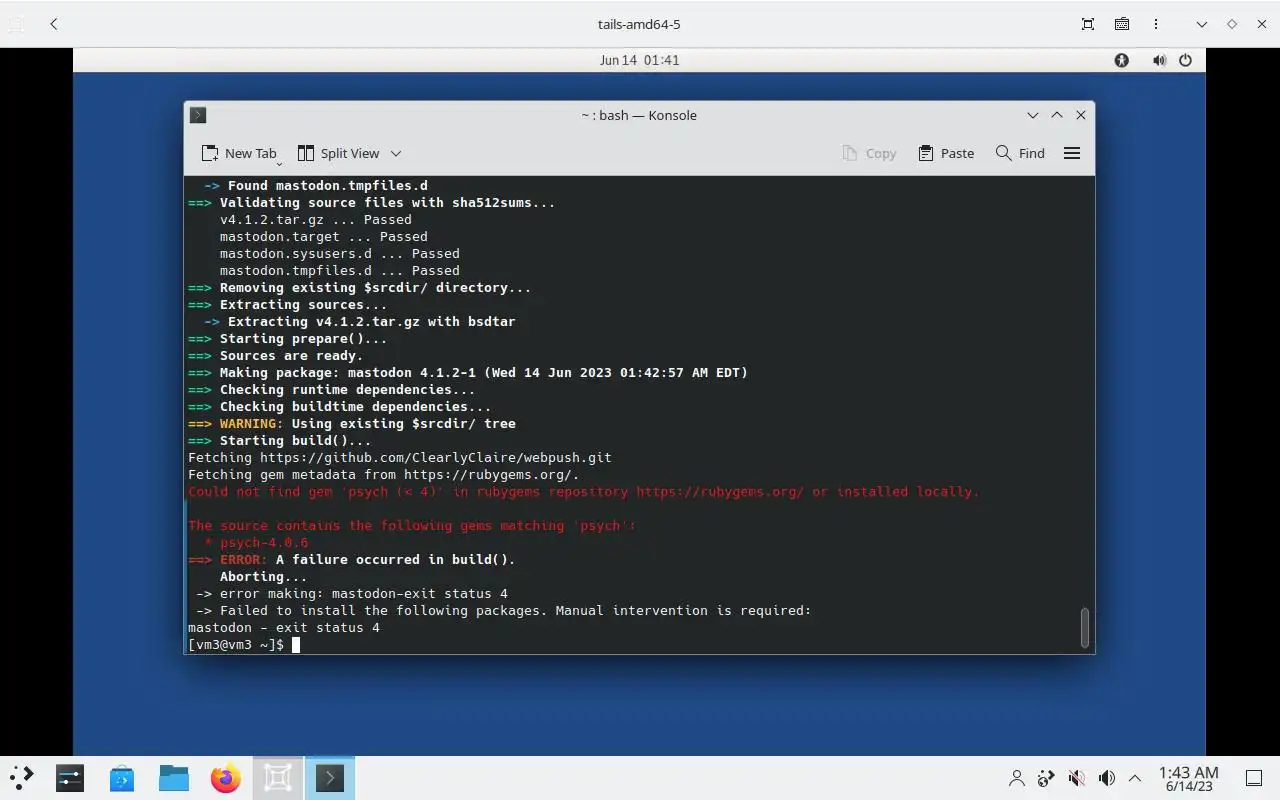The width and height of the screenshot is (1280, 800).
Task: Click the Copy toolbar button
Action: 869,153
